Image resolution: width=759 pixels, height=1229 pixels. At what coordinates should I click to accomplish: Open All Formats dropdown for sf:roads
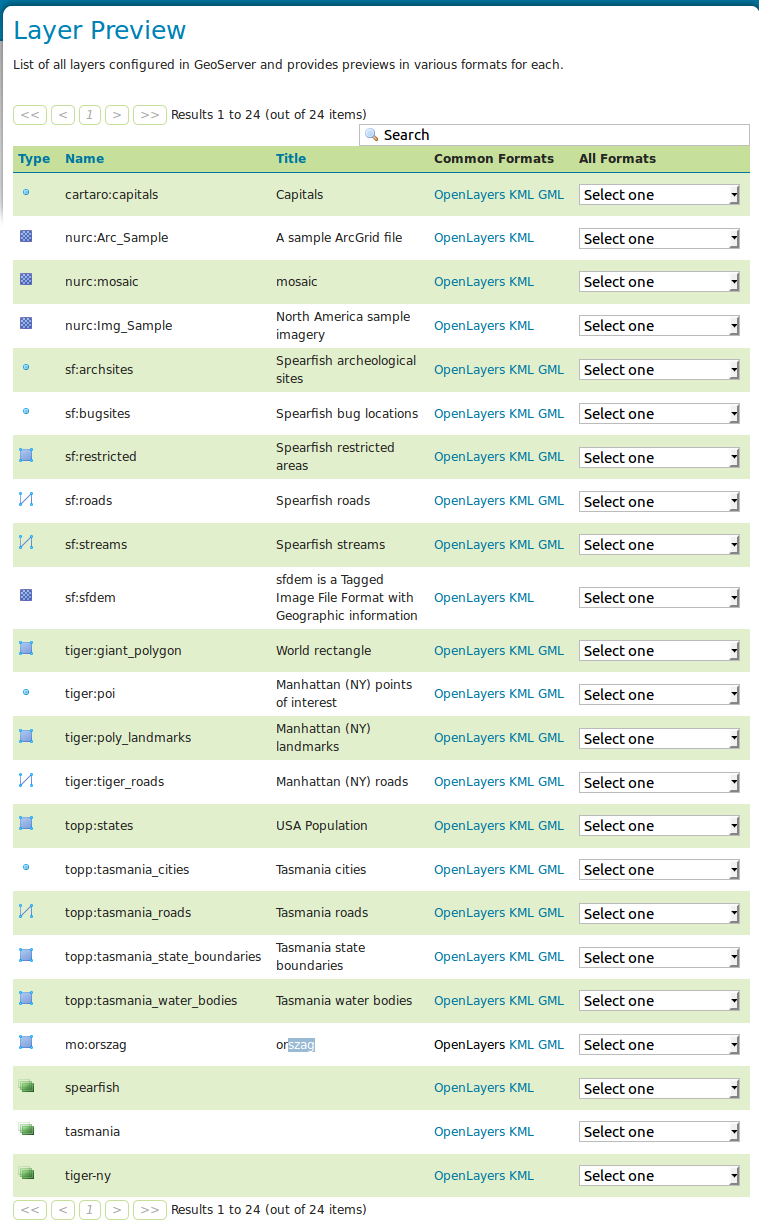pos(659,502)
